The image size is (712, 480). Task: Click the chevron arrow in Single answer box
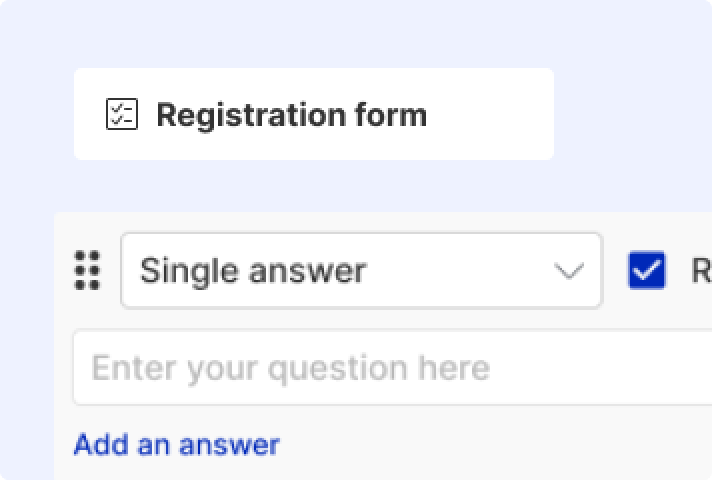point(569,271)
